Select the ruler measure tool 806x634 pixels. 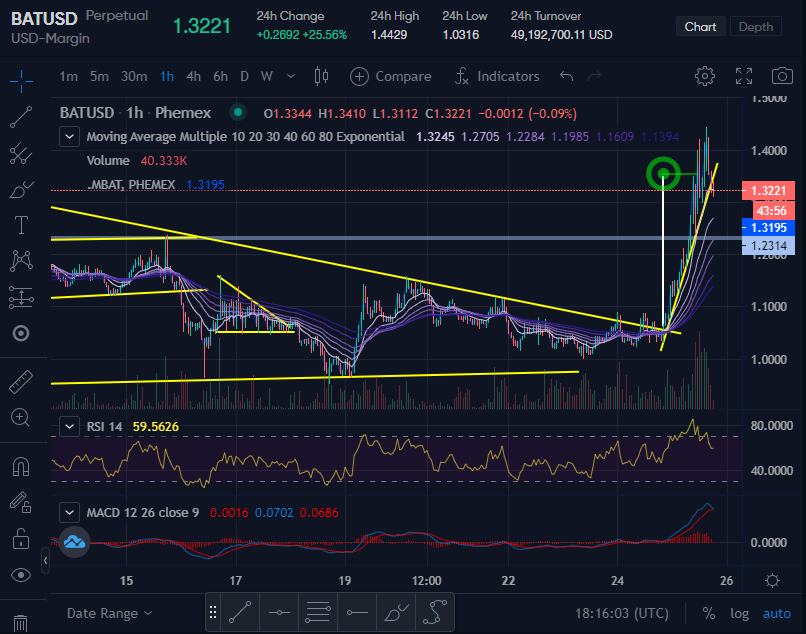pyautogui.click(x=21, y=382)
